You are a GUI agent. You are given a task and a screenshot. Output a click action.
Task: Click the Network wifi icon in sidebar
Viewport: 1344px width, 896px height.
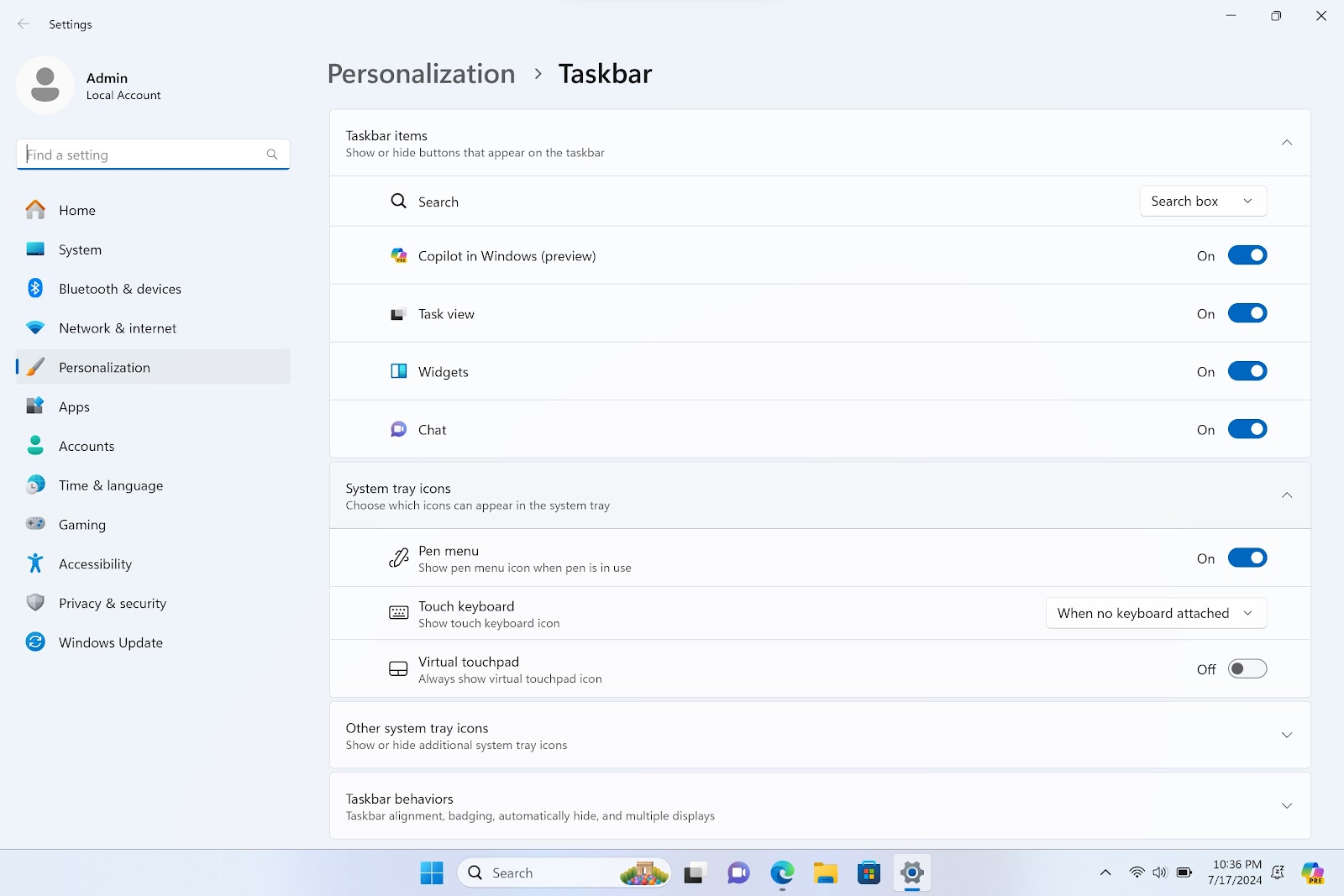(x=35, y=327)
